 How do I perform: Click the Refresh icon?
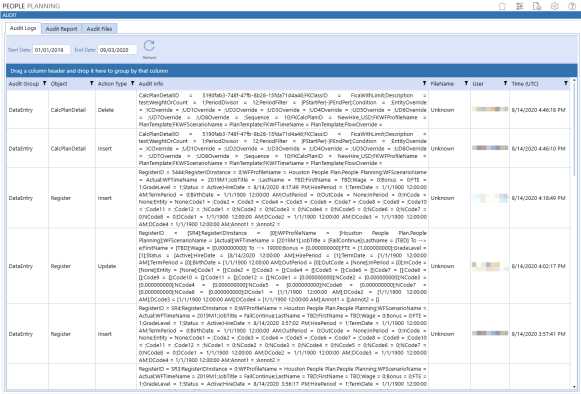click(149, 46)
